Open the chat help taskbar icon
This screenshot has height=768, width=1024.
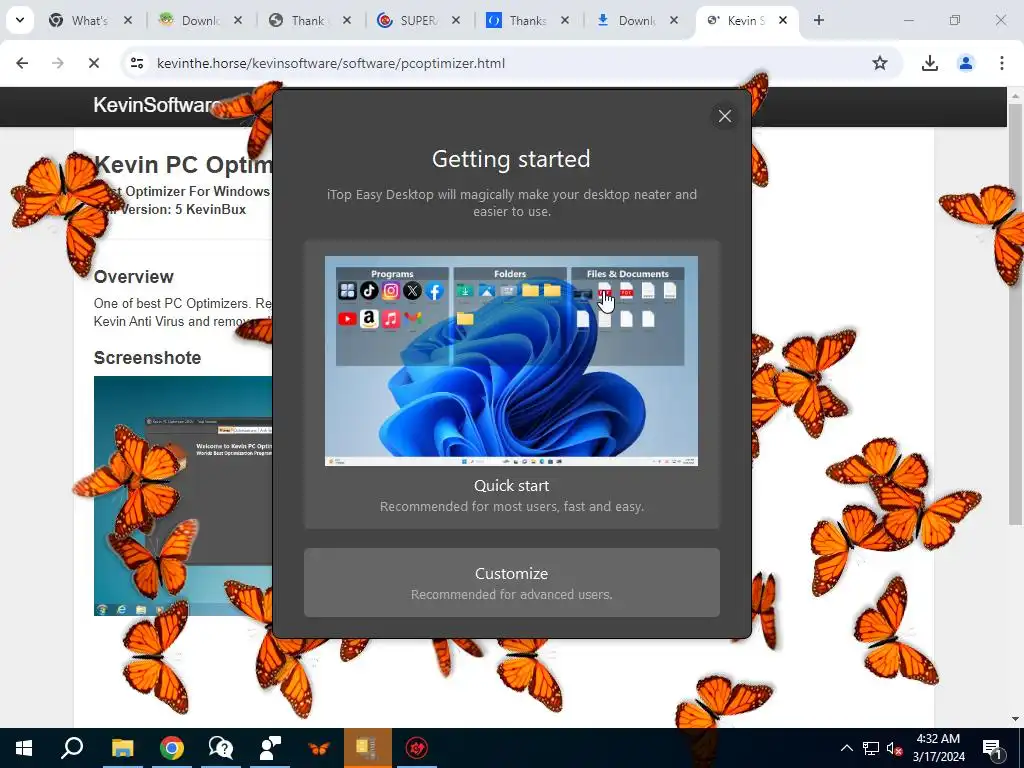click(221, 748)
